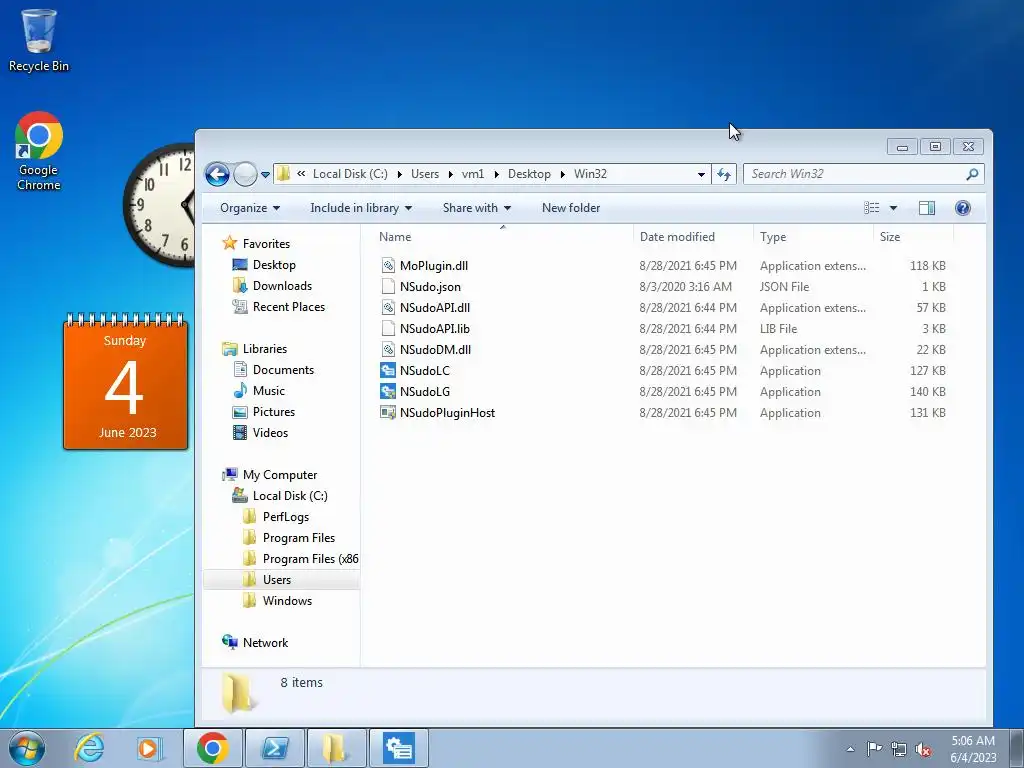This screenshot has width=1024, height=768.
Task: Click the NSudo app button on the taskbar
Action: pyautogui.click(x=399, y=748)
